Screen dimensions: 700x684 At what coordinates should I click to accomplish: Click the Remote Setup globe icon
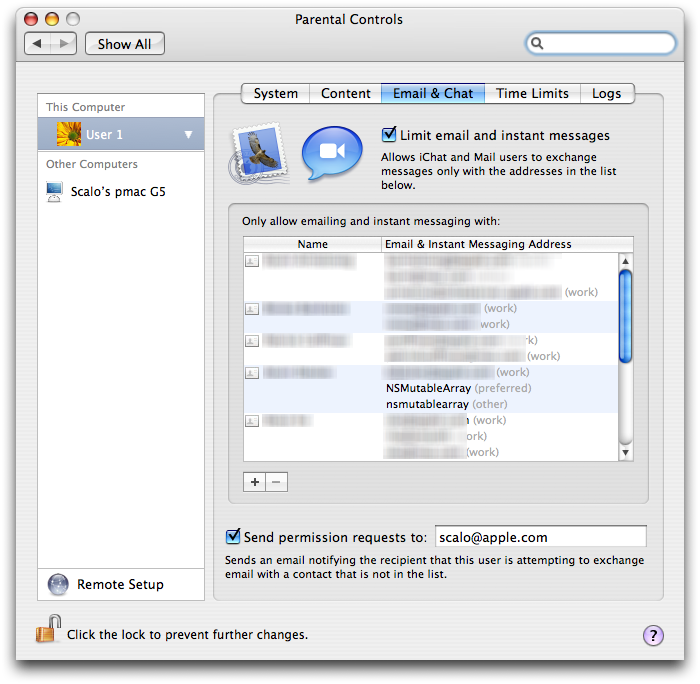58,584
